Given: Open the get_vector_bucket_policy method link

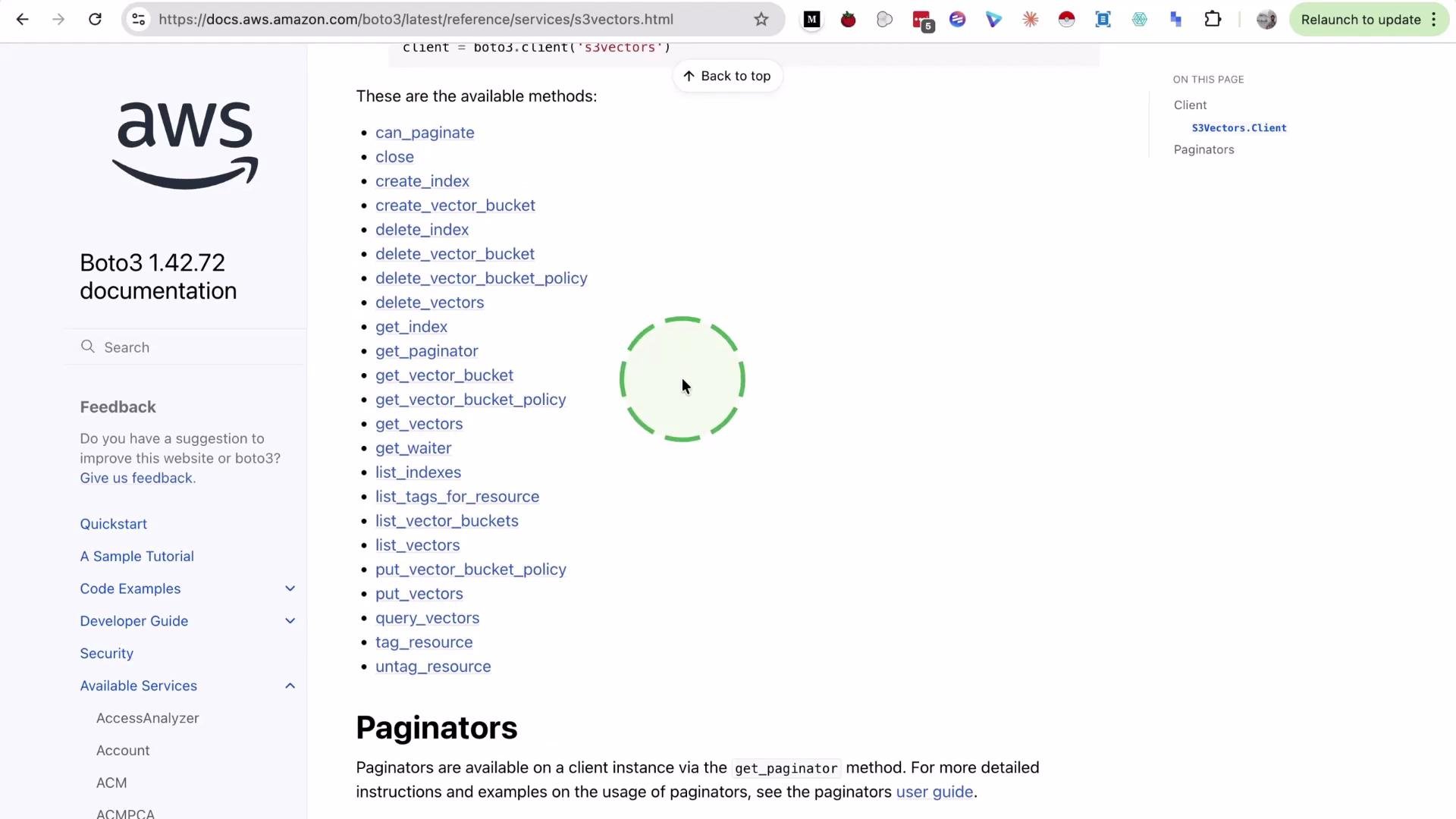Looking at the screenshot, I should click(x=471, y=400).
